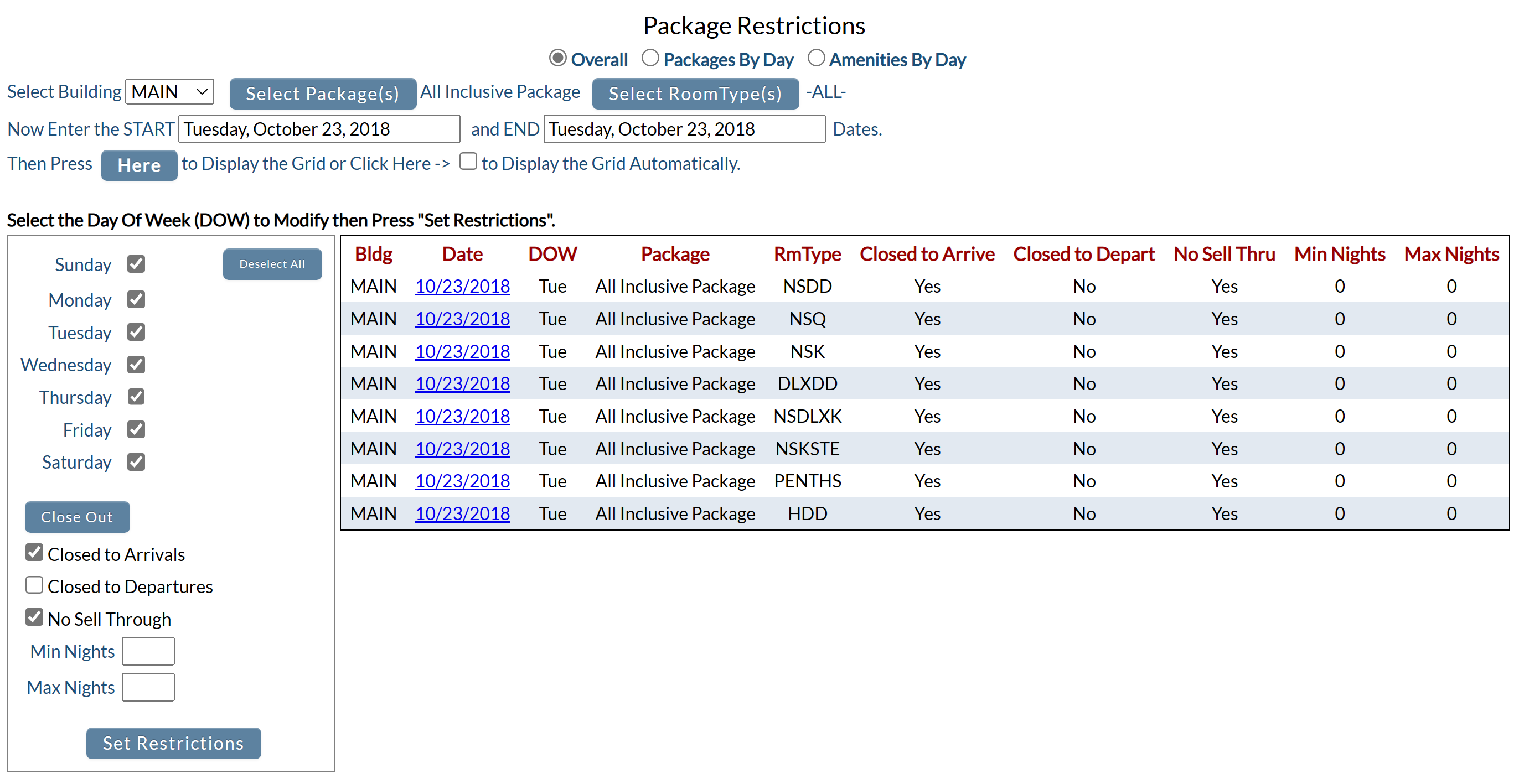Select the Overall radio button
1524x784 pixels.
pyautogui.click(x=557, y=58)
